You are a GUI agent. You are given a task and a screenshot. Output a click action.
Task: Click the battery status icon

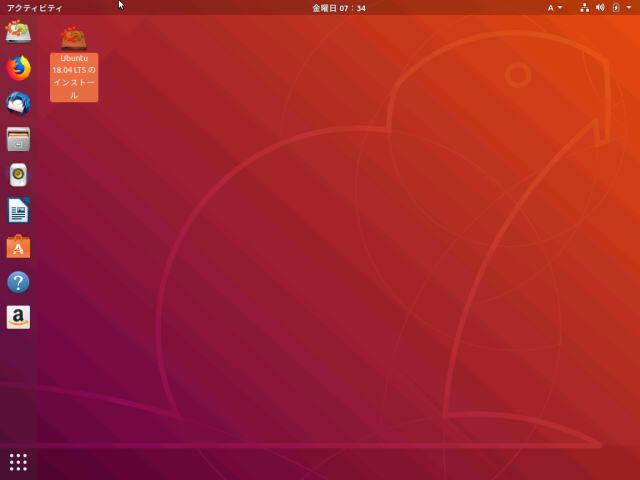coord(616,8)
